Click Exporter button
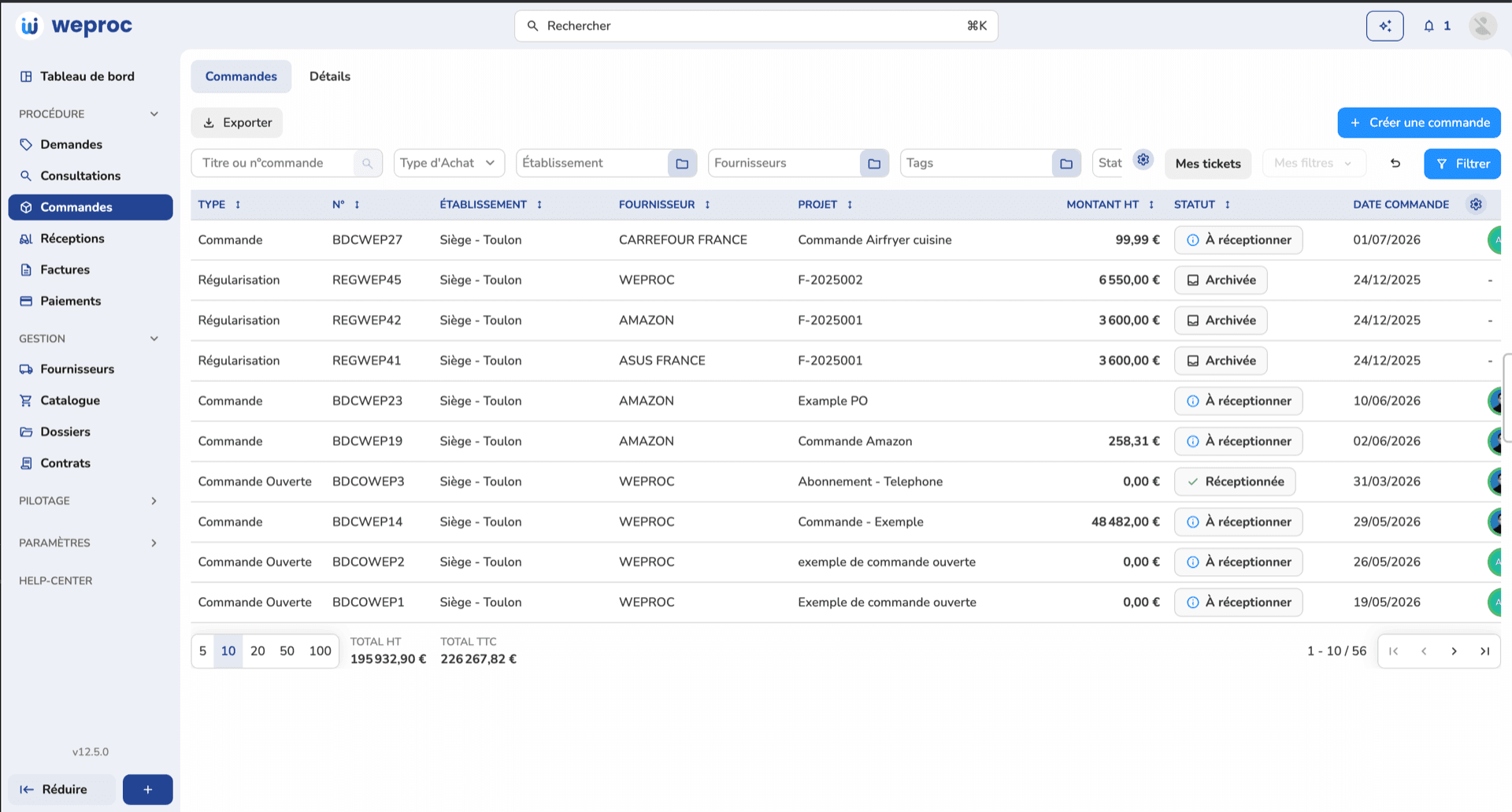1512x812 pixels. coord(237,123)
